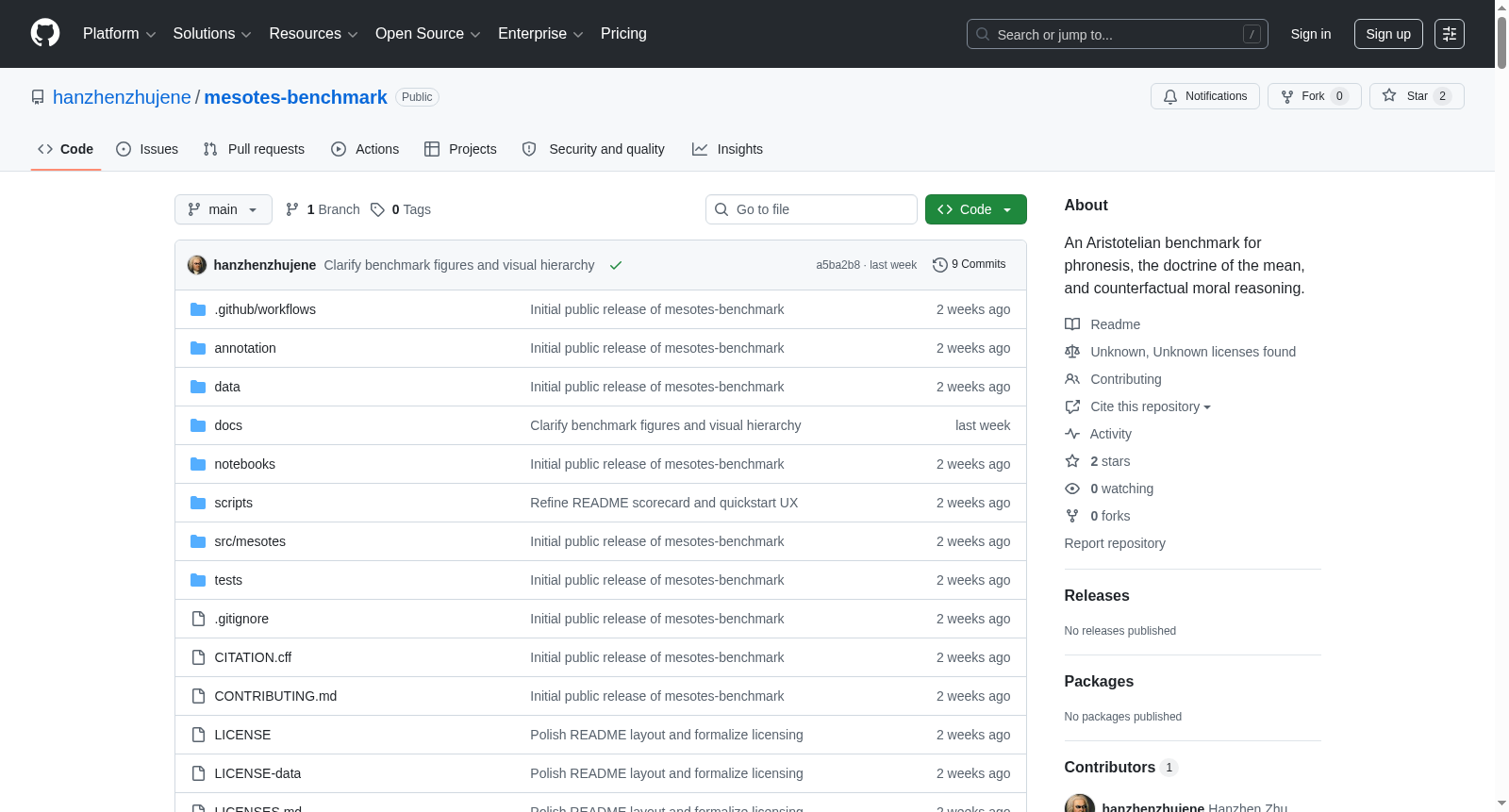Click the Readme book icon
The image size is (1509, 812).
[x=1072, y=324]
